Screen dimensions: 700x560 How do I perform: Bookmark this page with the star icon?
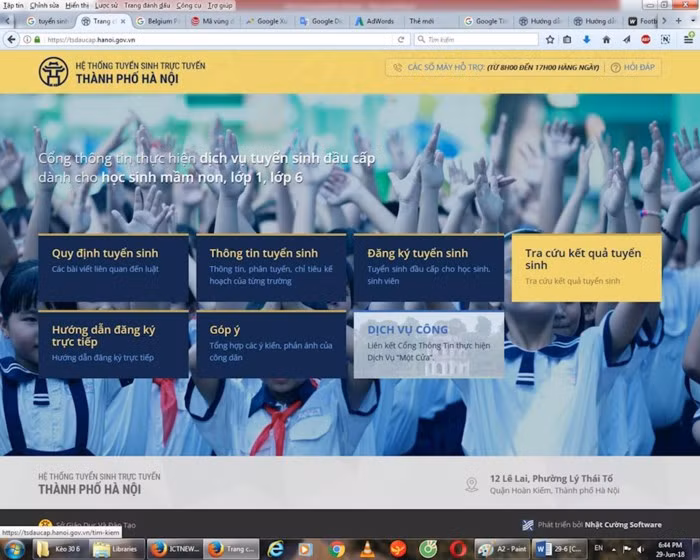pos(550,39)
